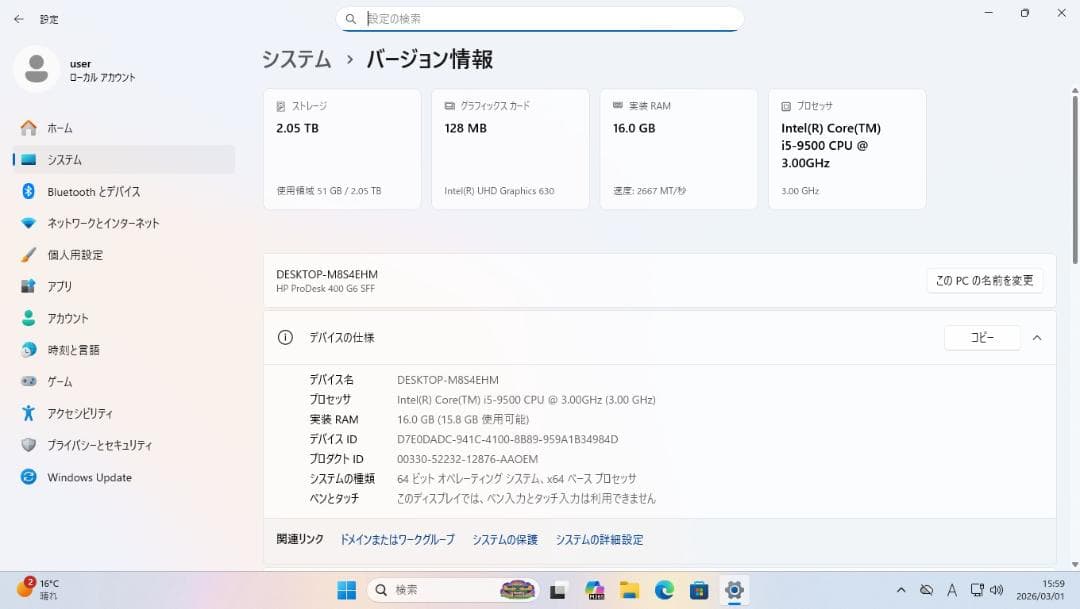Open Microsoft Store from the taskbar

point(699,590)
